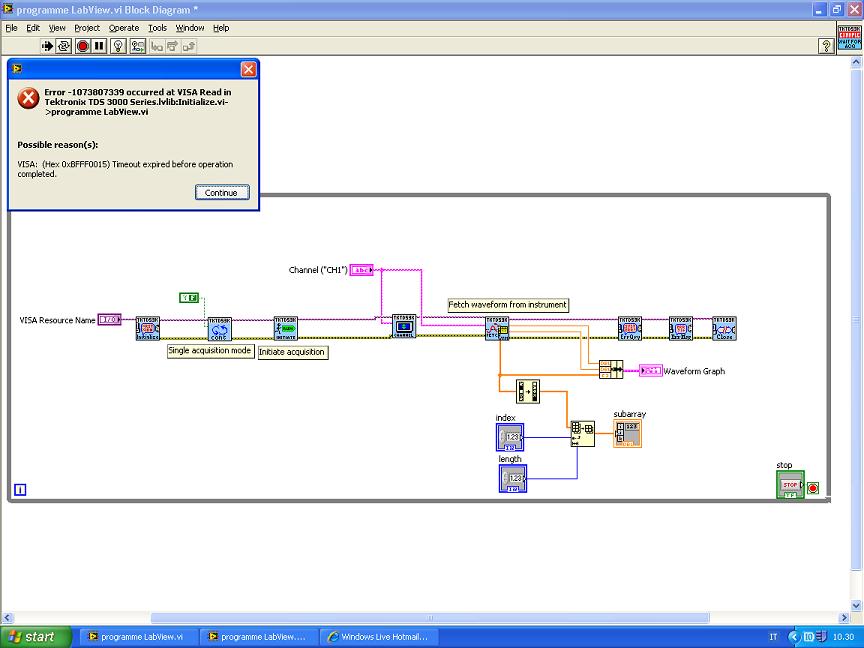Click the horizontal scrollbar right arrow

click(844, 618)
